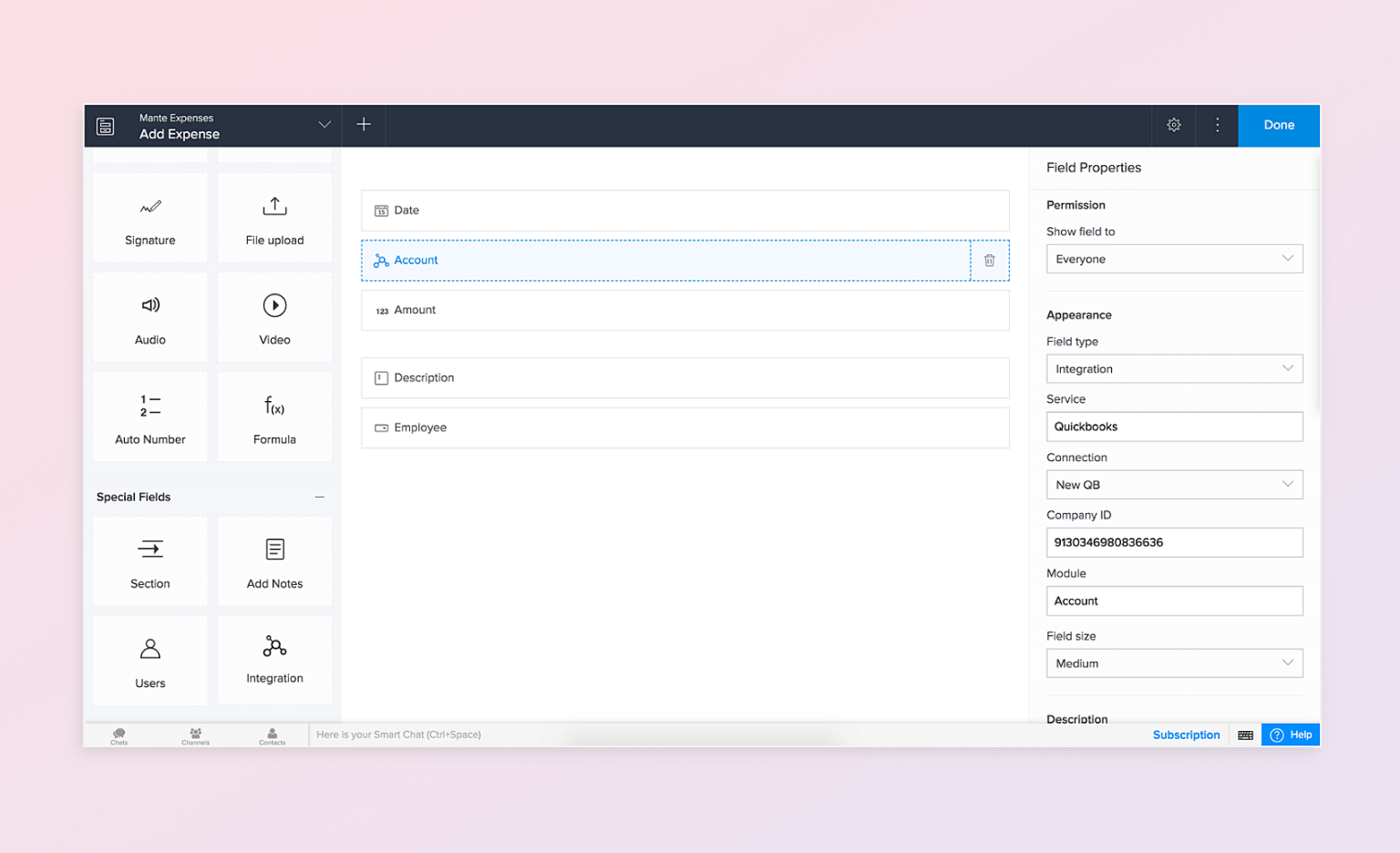This screenshot has height=853, width=1400.
Task: Open the Field type dropdown
Action: tap(1174, 369)
